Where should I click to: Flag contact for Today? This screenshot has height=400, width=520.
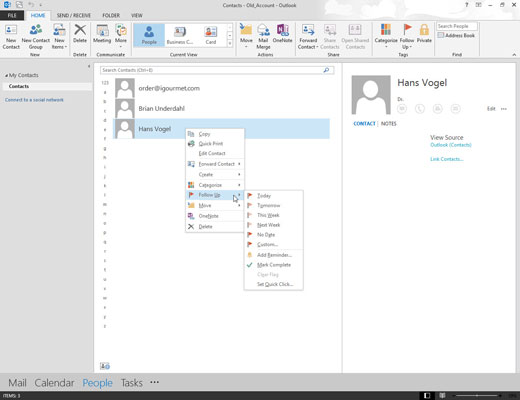point(274,196)
